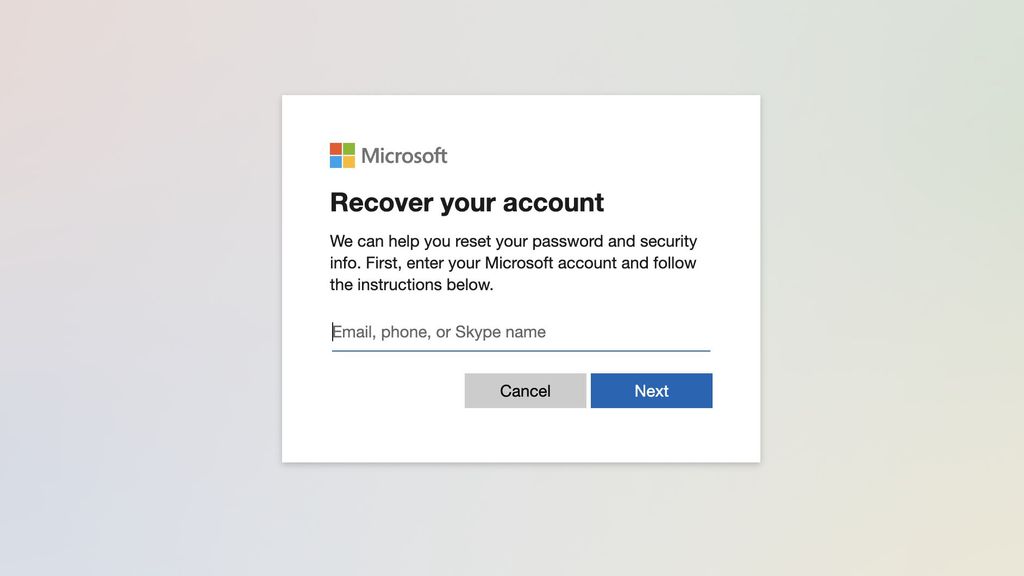Select the yellow square in the Microsoft logo
Screen dimensions: 1024x576
coord(348,161)
